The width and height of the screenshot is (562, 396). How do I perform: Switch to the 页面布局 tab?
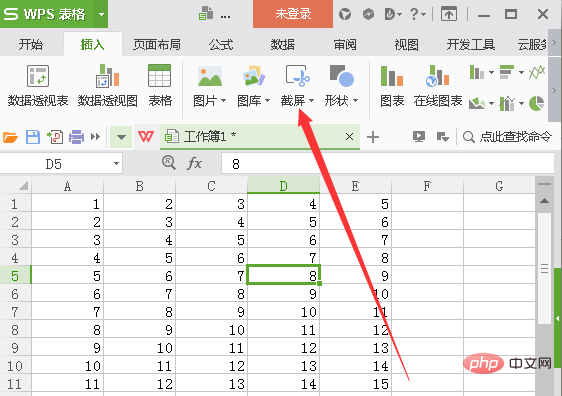pyautogui.click(x=157, y=45)
